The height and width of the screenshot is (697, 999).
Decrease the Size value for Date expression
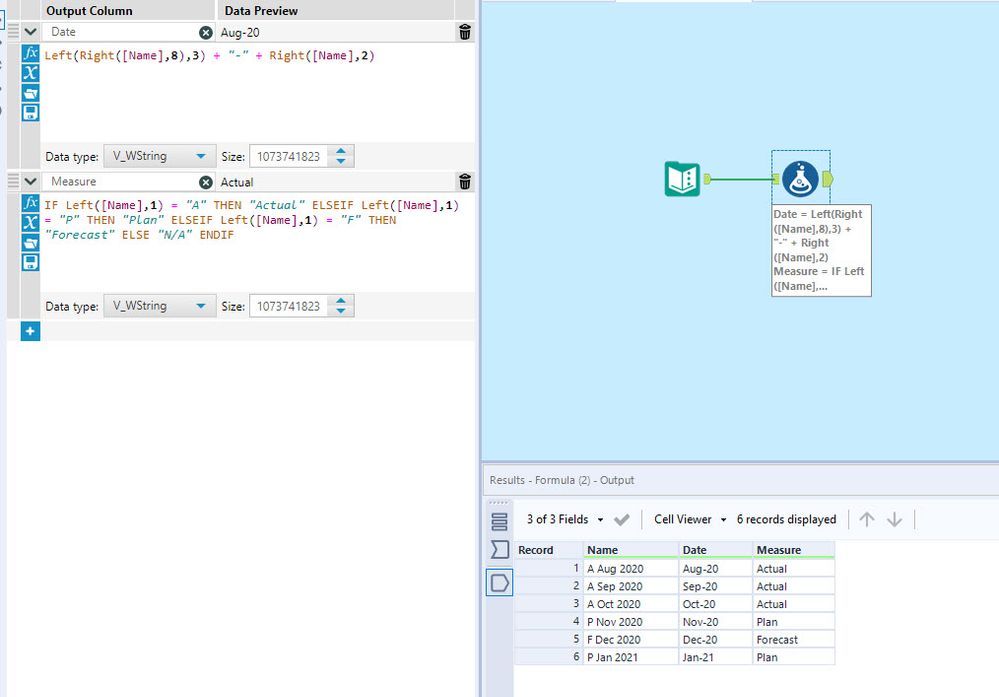(x=341, y=161)
